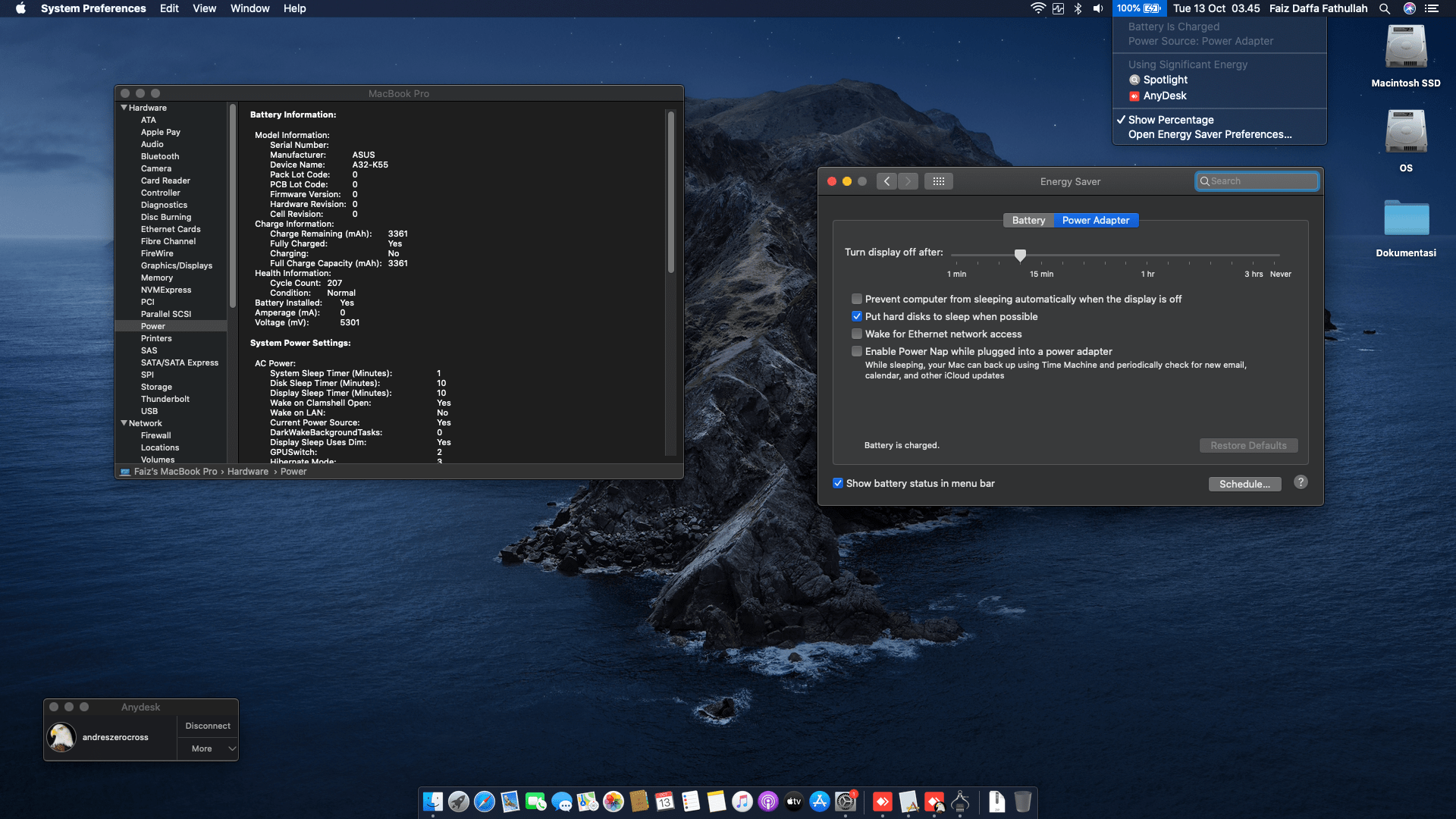Viewport: 1456px width, 819px height.
Task: Open Trash in the dock
Action: (1023, 802)
